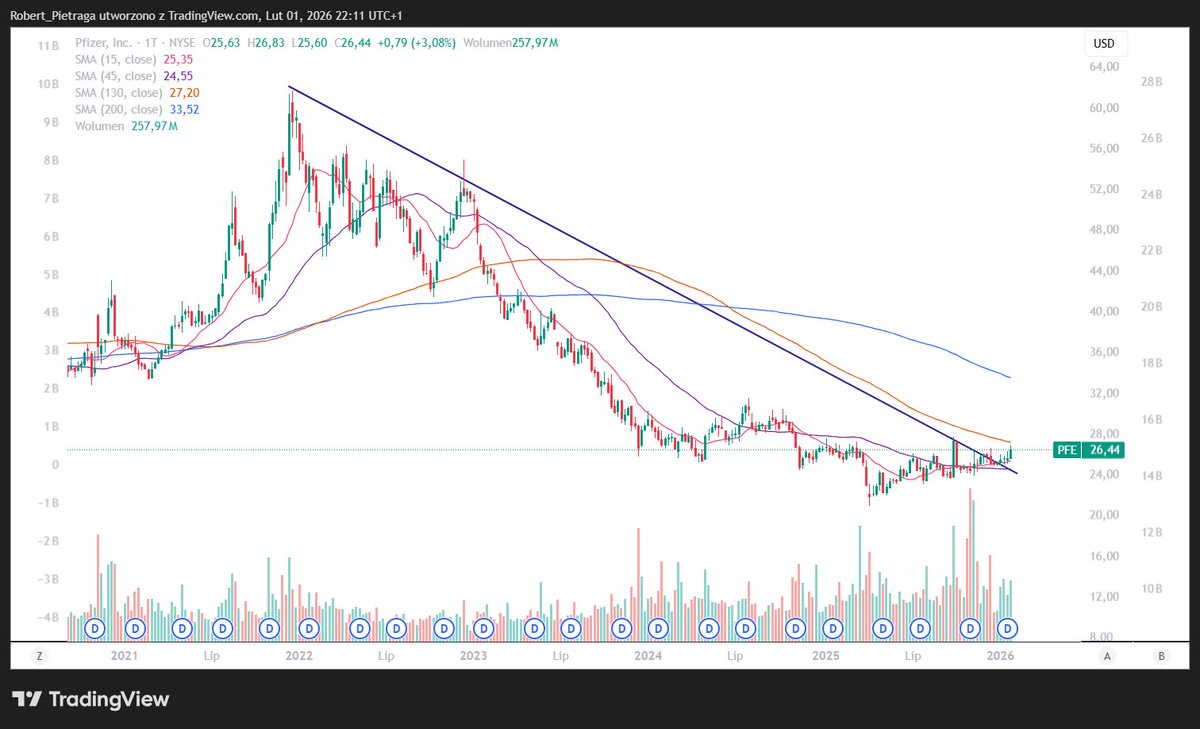Click the first dividend D marker on the timeline

[96, 628]
